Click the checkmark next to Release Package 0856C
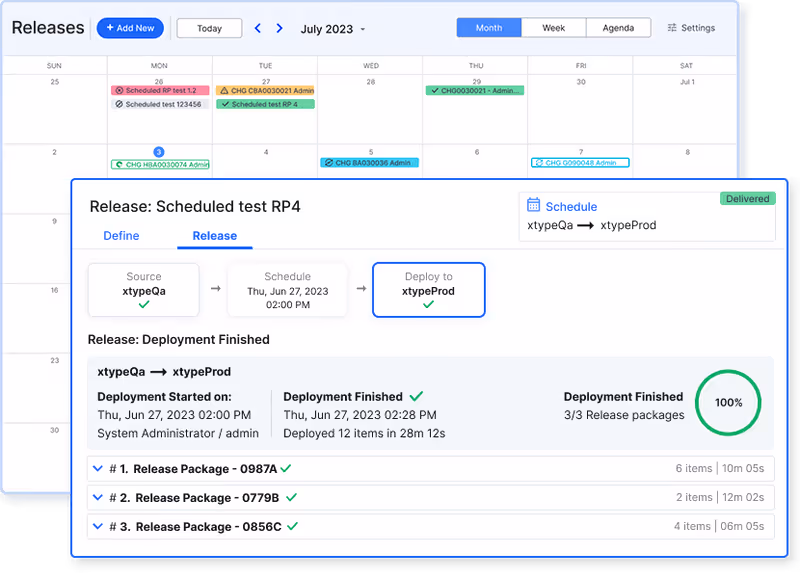 292,526
